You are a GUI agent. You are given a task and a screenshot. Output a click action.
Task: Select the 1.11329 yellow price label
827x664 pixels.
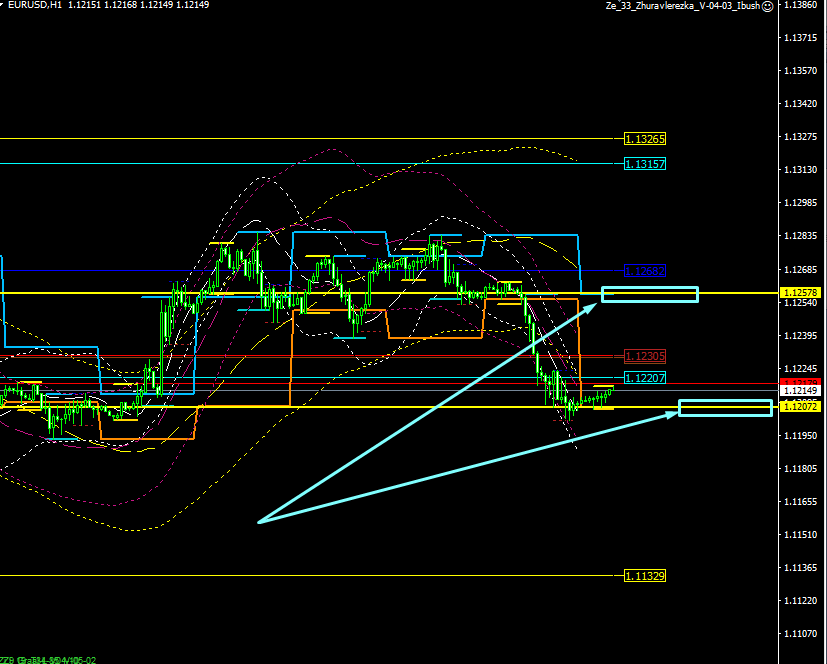coord(644,576)
